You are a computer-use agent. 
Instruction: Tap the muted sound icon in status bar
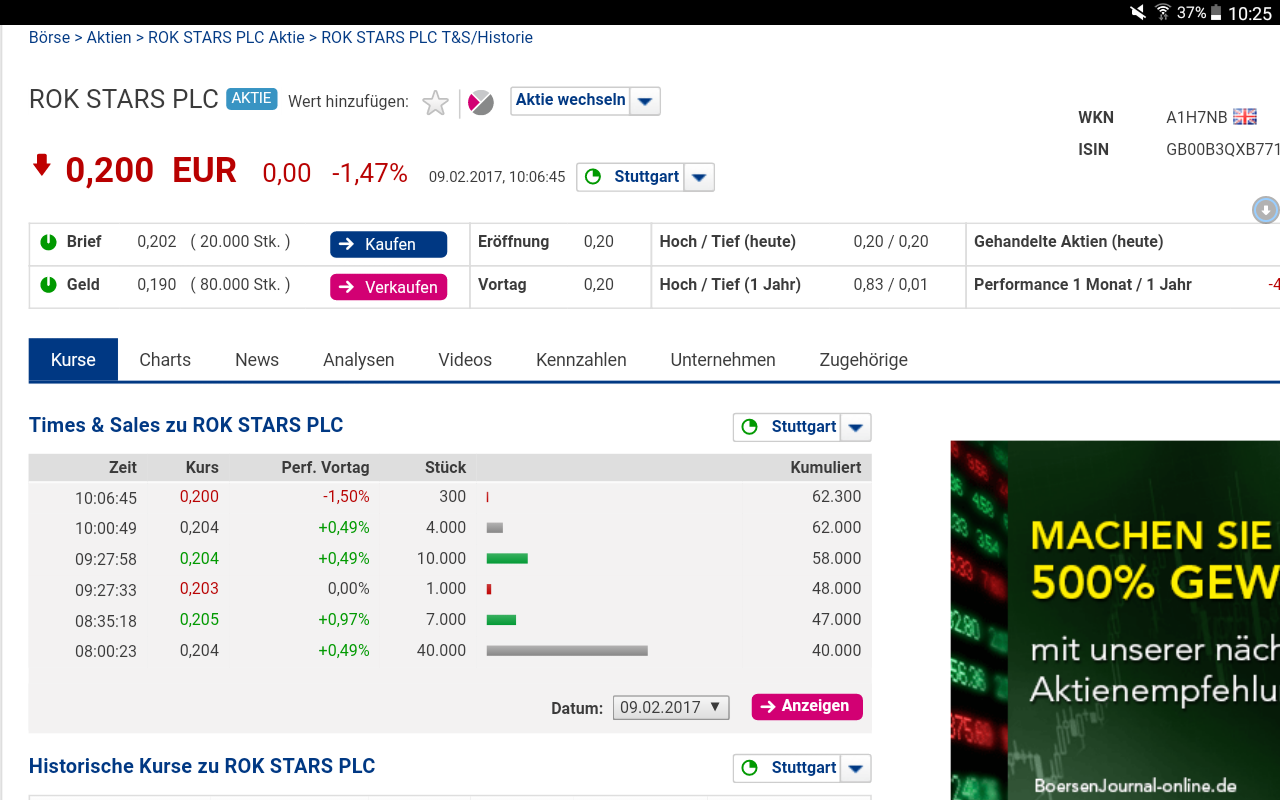click(1138, 12)
